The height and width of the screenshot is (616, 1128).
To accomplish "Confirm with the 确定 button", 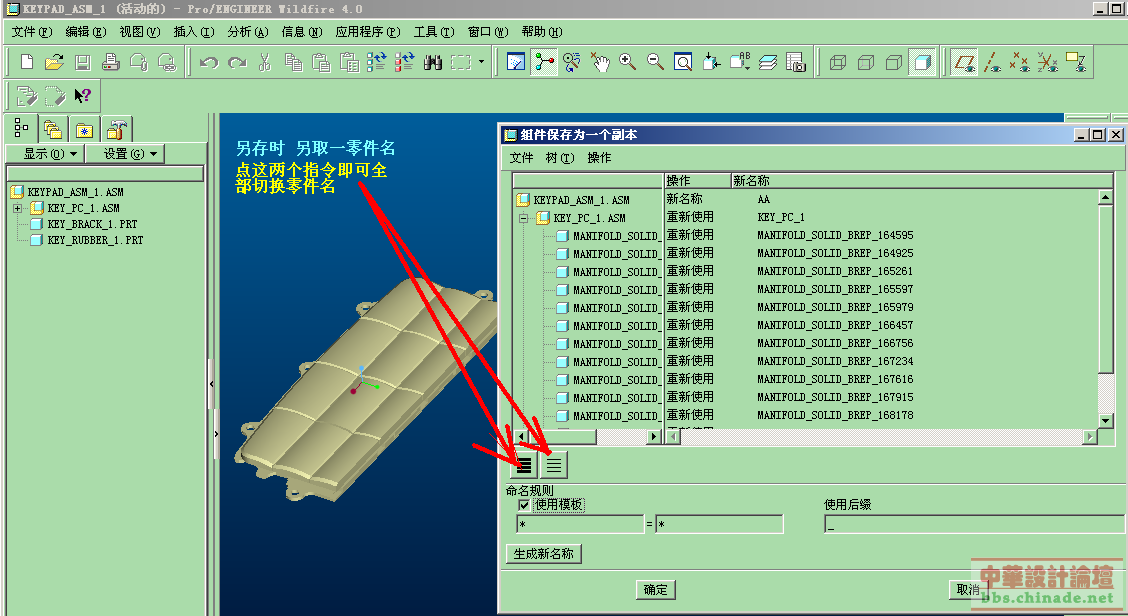I will [x=655, y=589].
